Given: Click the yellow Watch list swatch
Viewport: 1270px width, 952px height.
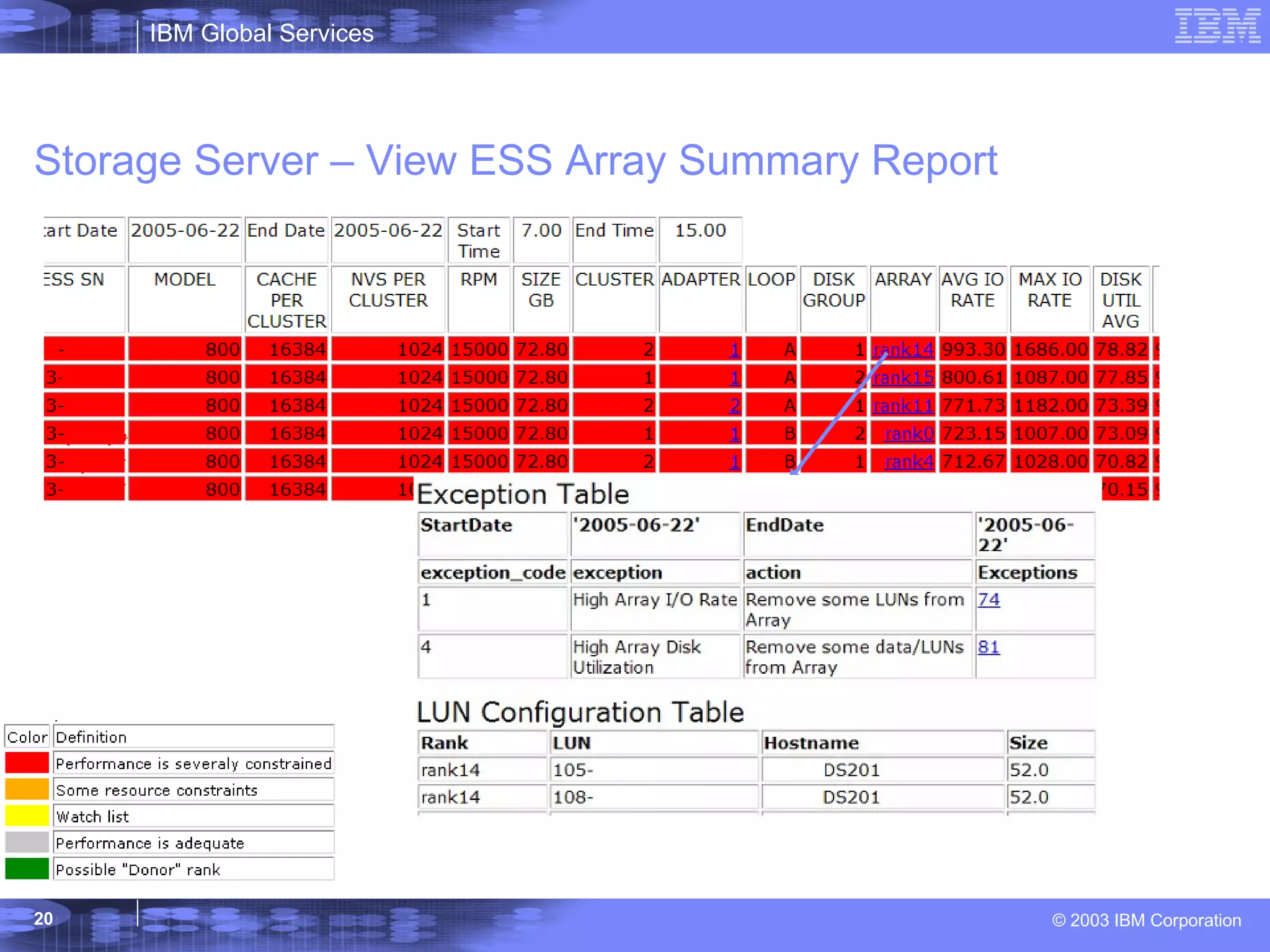Looking at the screenshot, I should coord(27,816).
